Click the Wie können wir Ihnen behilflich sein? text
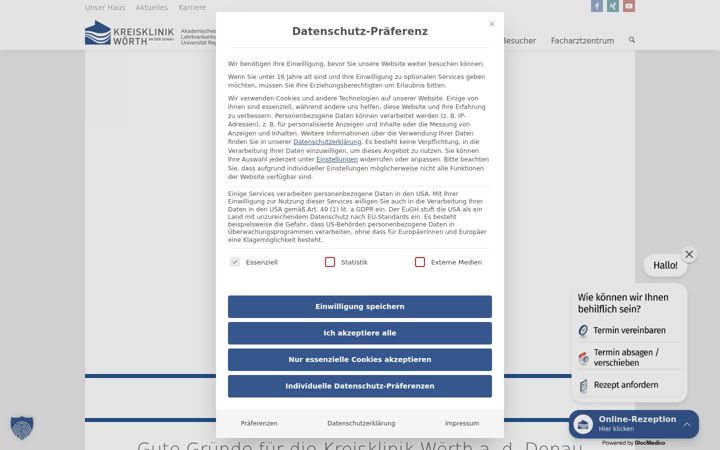This screenshot has width=720, height=450. pyautogui.click(x=623, y=303)
